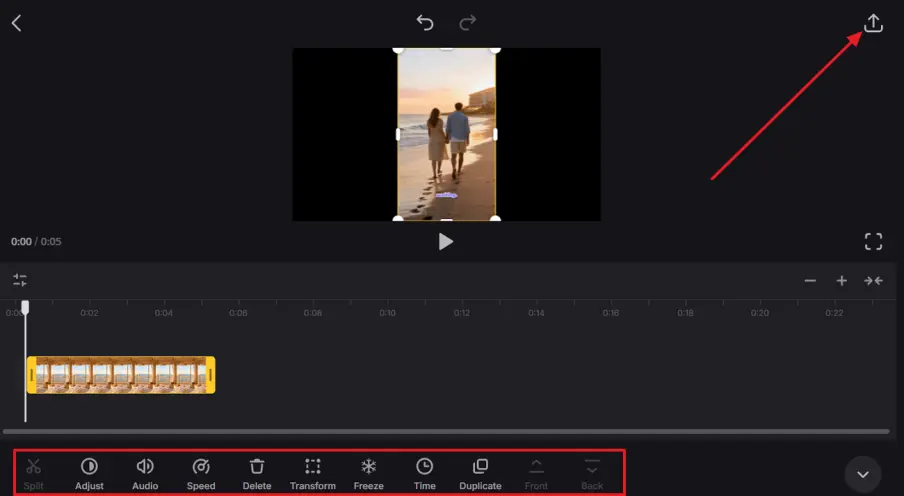The height and width of the screenshot is (496, 904).
Task: Jump to 0:20 on the timeline ruler
Action: click(x=760, y=313)
